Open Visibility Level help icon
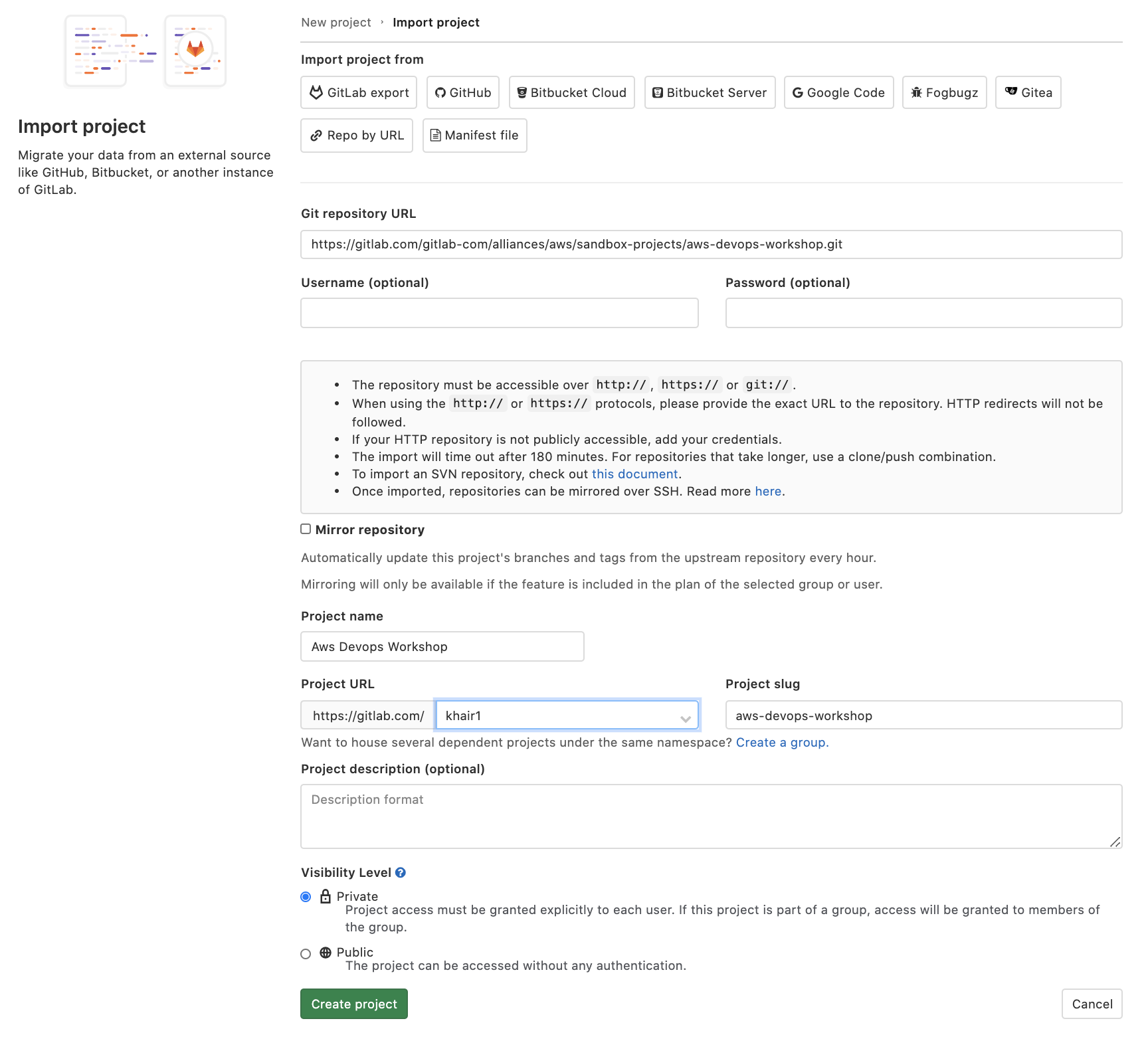 [x=401, y=872]
